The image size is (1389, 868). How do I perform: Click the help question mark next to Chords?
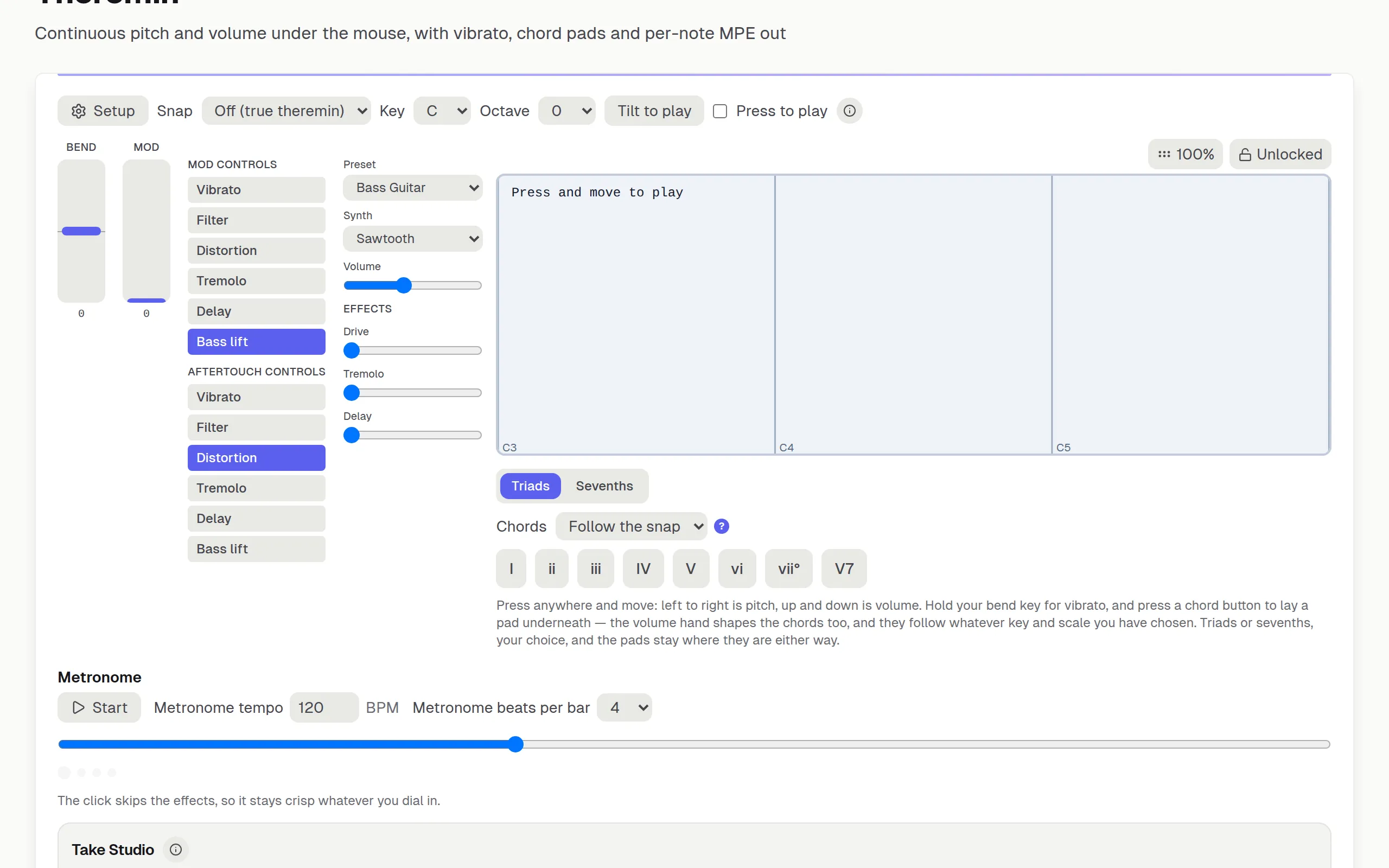pos(722,526)
